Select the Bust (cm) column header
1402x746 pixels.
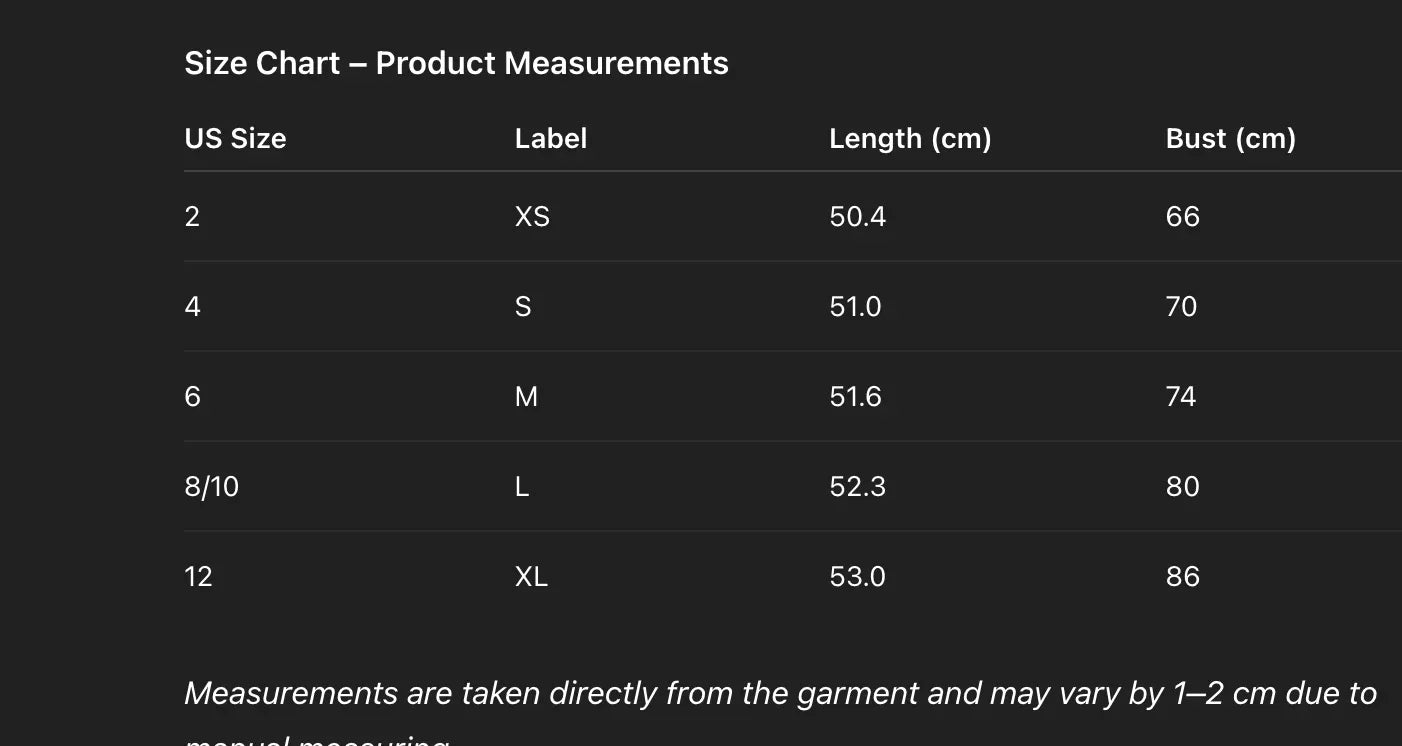point(1230,138)
